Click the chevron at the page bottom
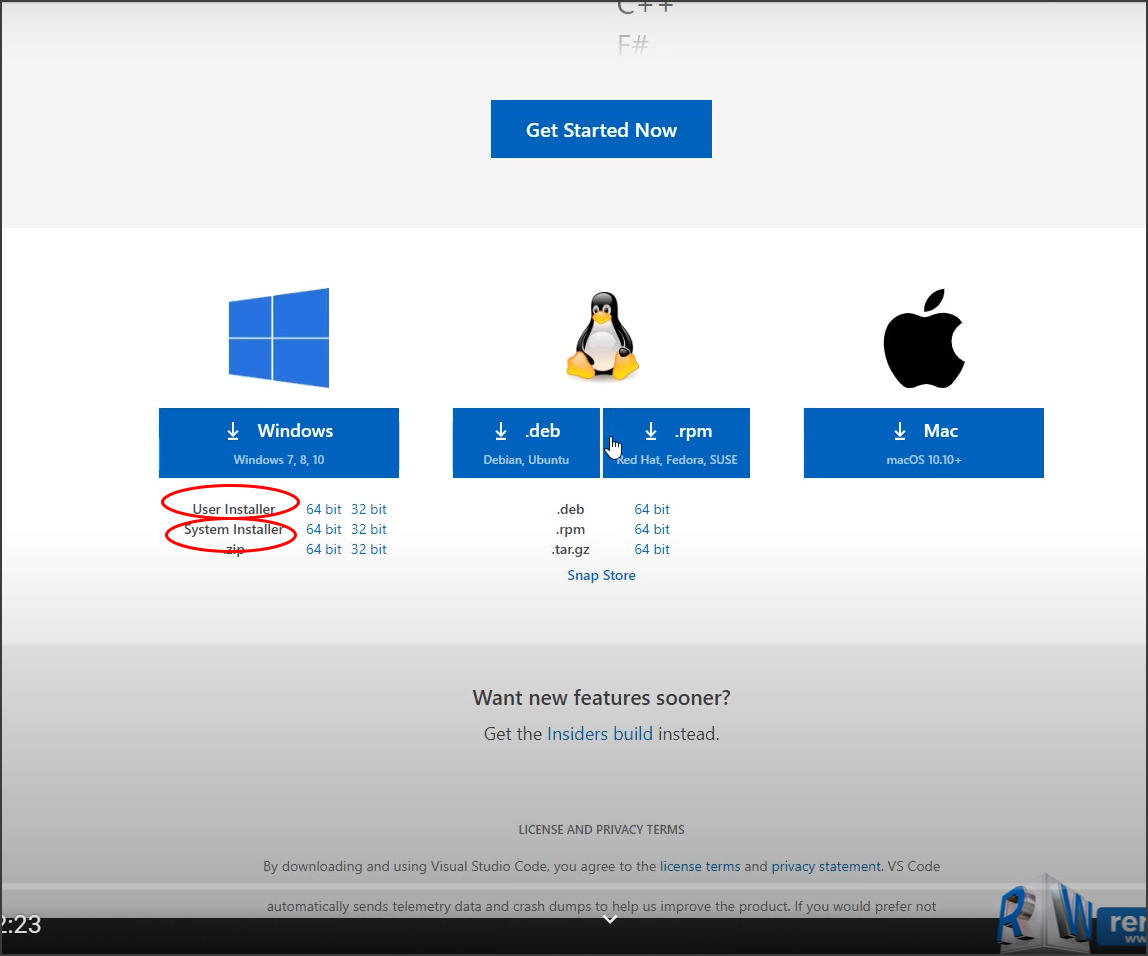 pos(609,919)
